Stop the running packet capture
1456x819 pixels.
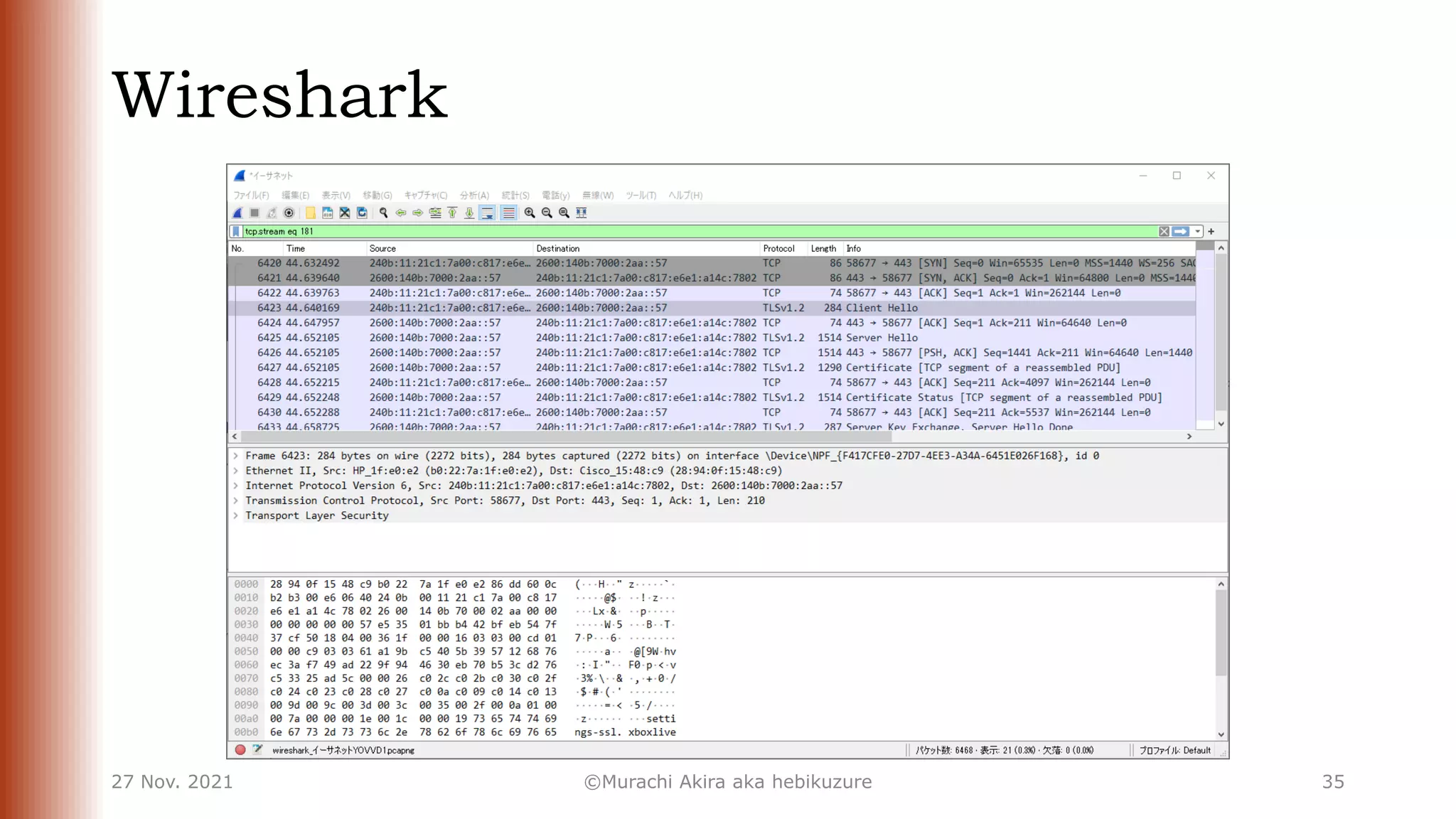click(x=255, y=213)
